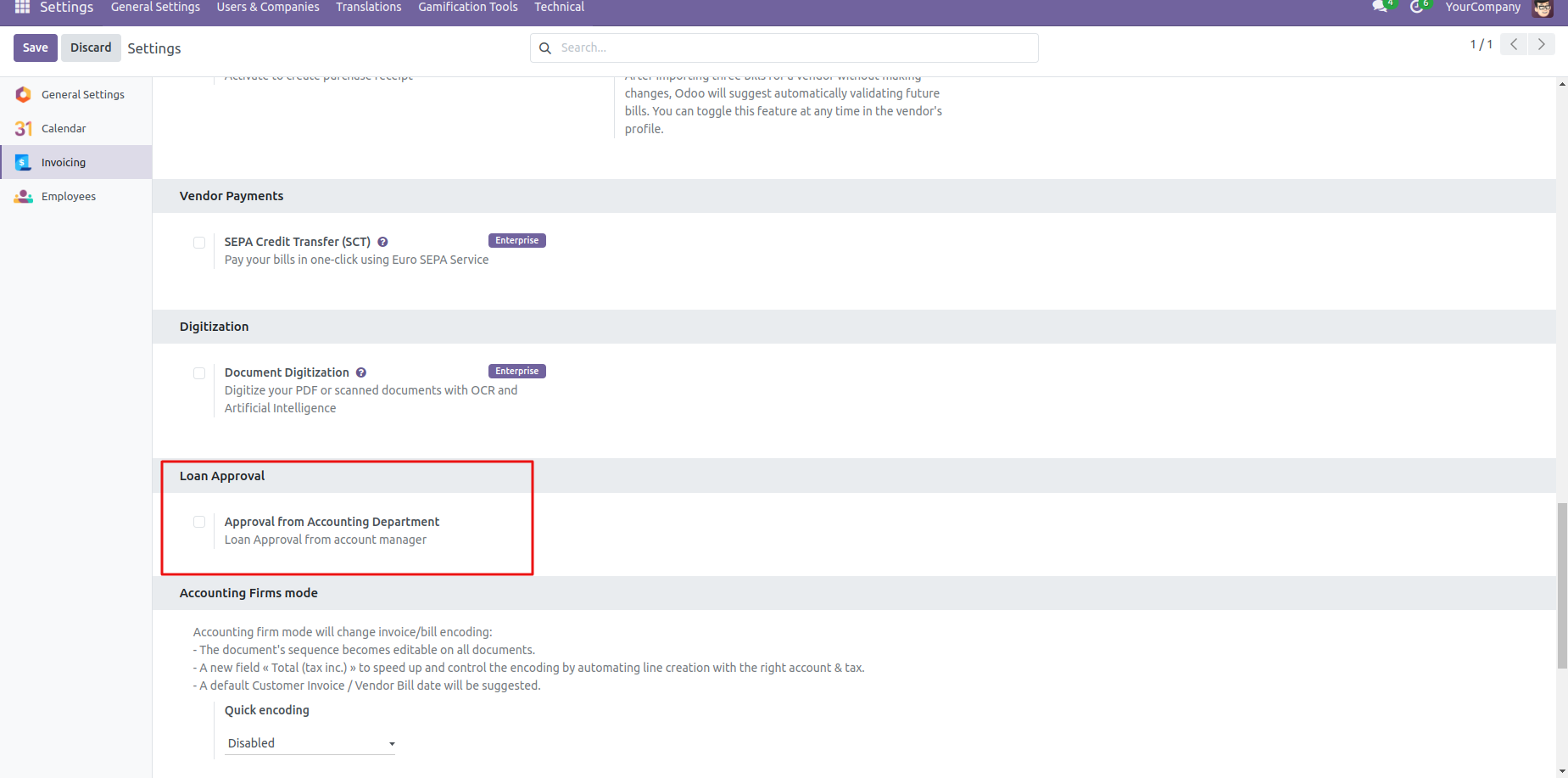
Task: Click the SEPA Credit Transfer help icon
Action: click(x=382, y=242)
